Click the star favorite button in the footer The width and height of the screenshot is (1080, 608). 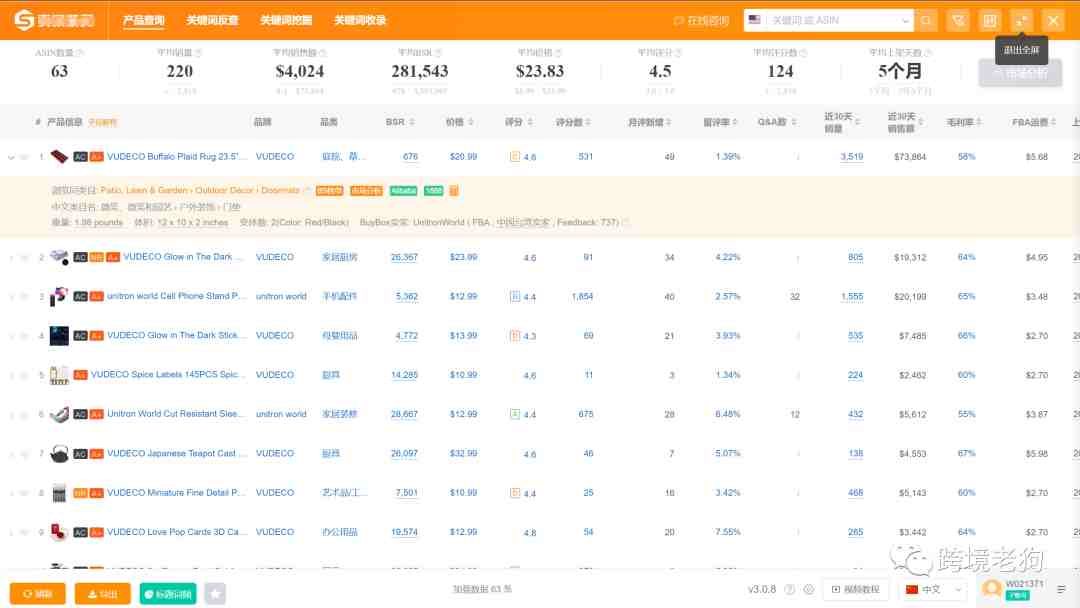[x=215, y=594]
